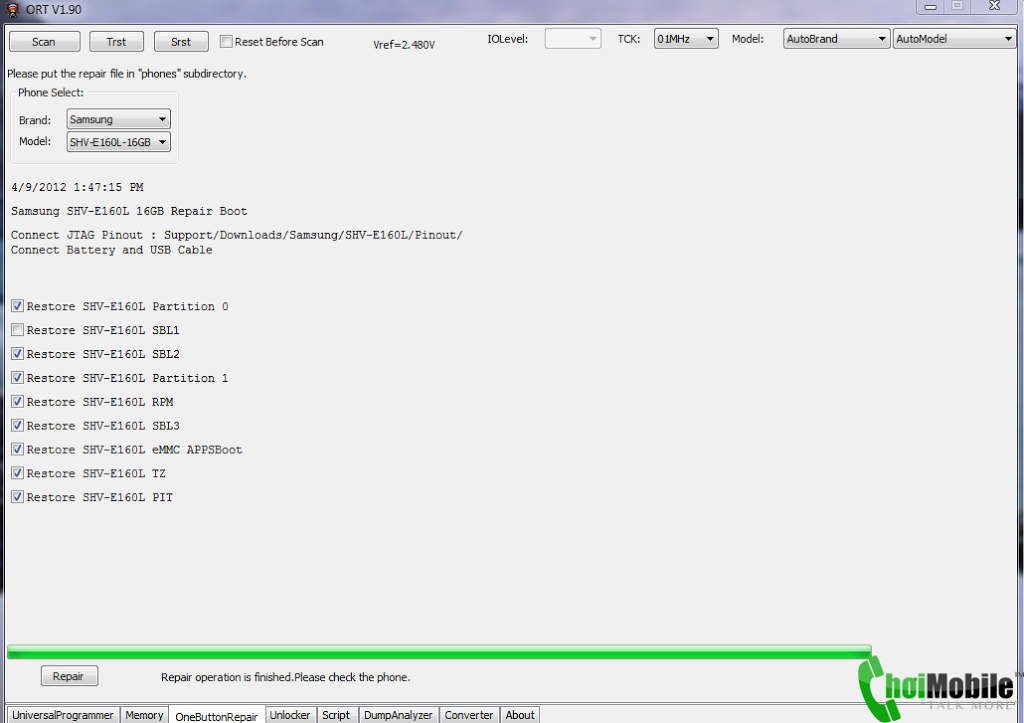Open the AutoBrand dropdown
This screenshot has height=723, width=1024.
[836, 39]
